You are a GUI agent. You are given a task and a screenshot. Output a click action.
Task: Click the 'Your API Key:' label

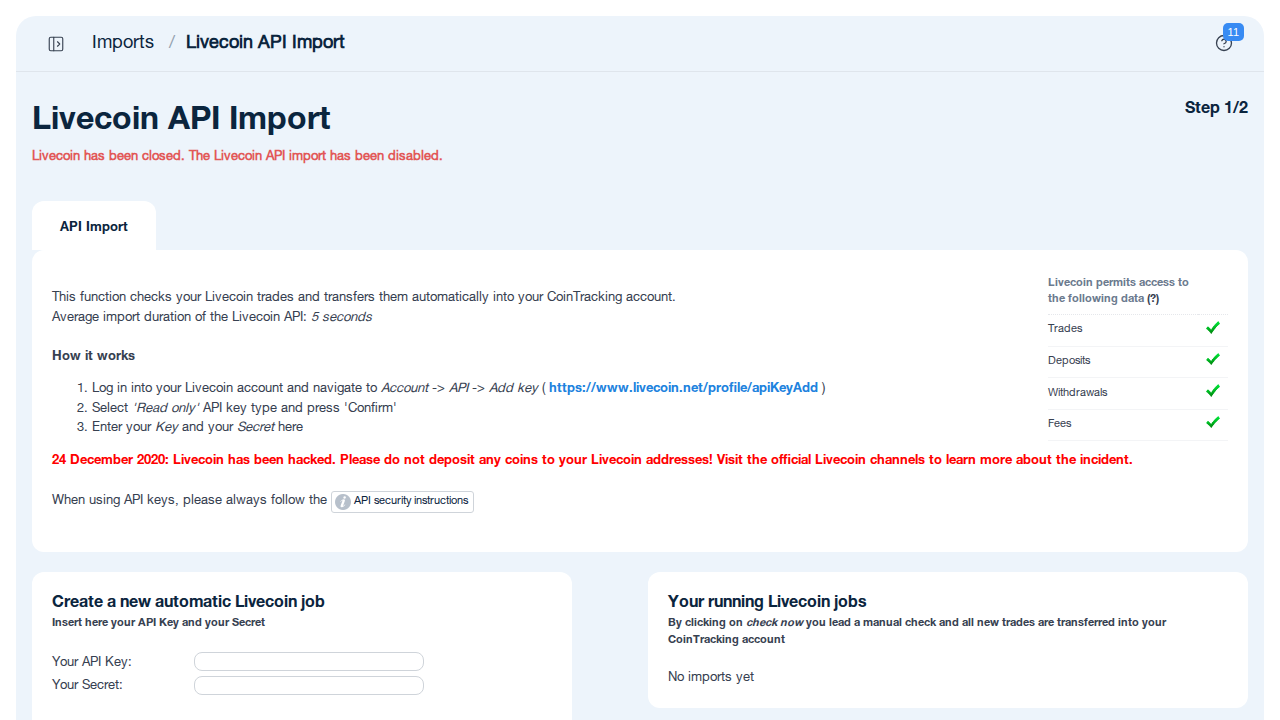[x=92, y=662]
